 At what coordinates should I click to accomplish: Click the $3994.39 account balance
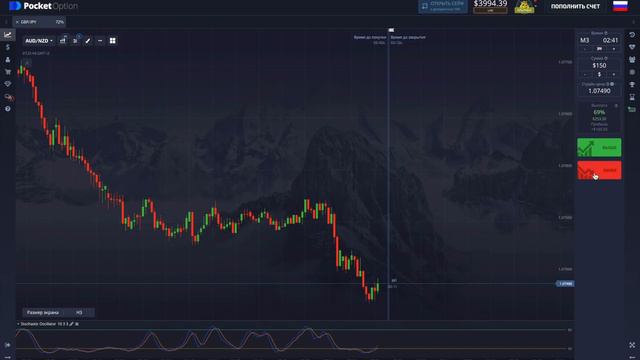click(490, 4)
